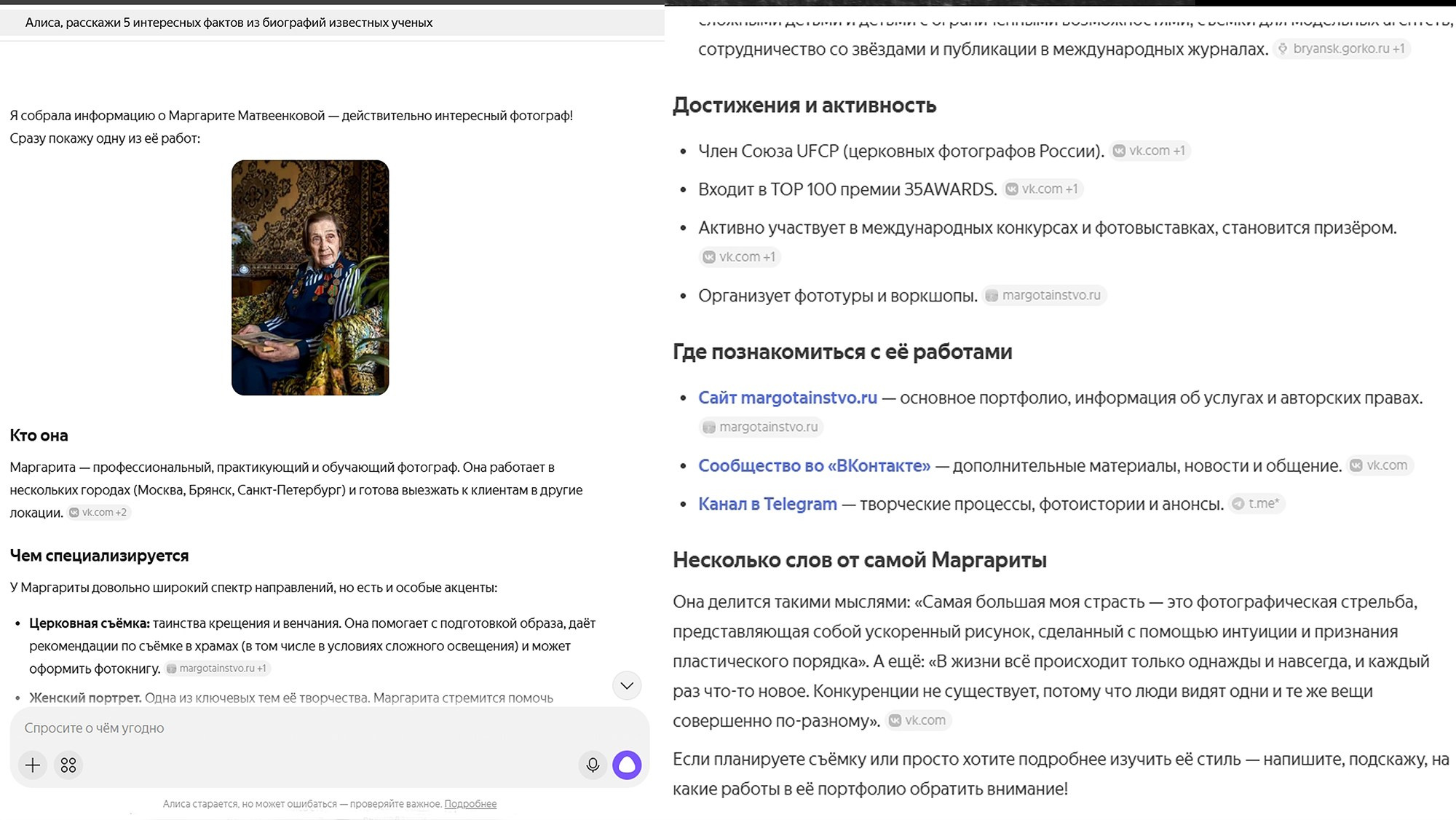1456x820 pixels.
Task: Open the 'vk.com +1' chip under international contests line
Action: point(740,257)
